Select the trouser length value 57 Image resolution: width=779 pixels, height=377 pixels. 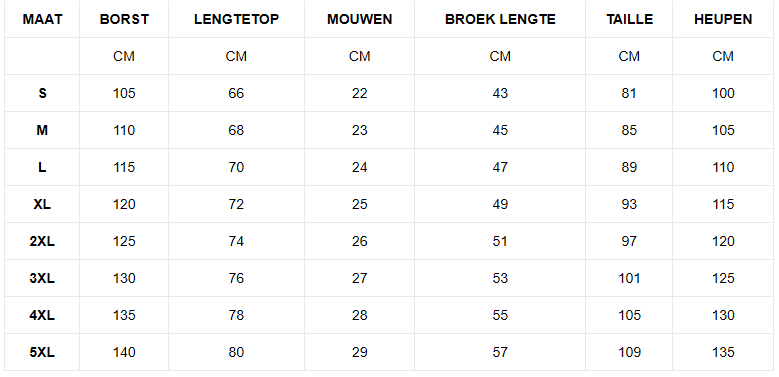[500, 353]
